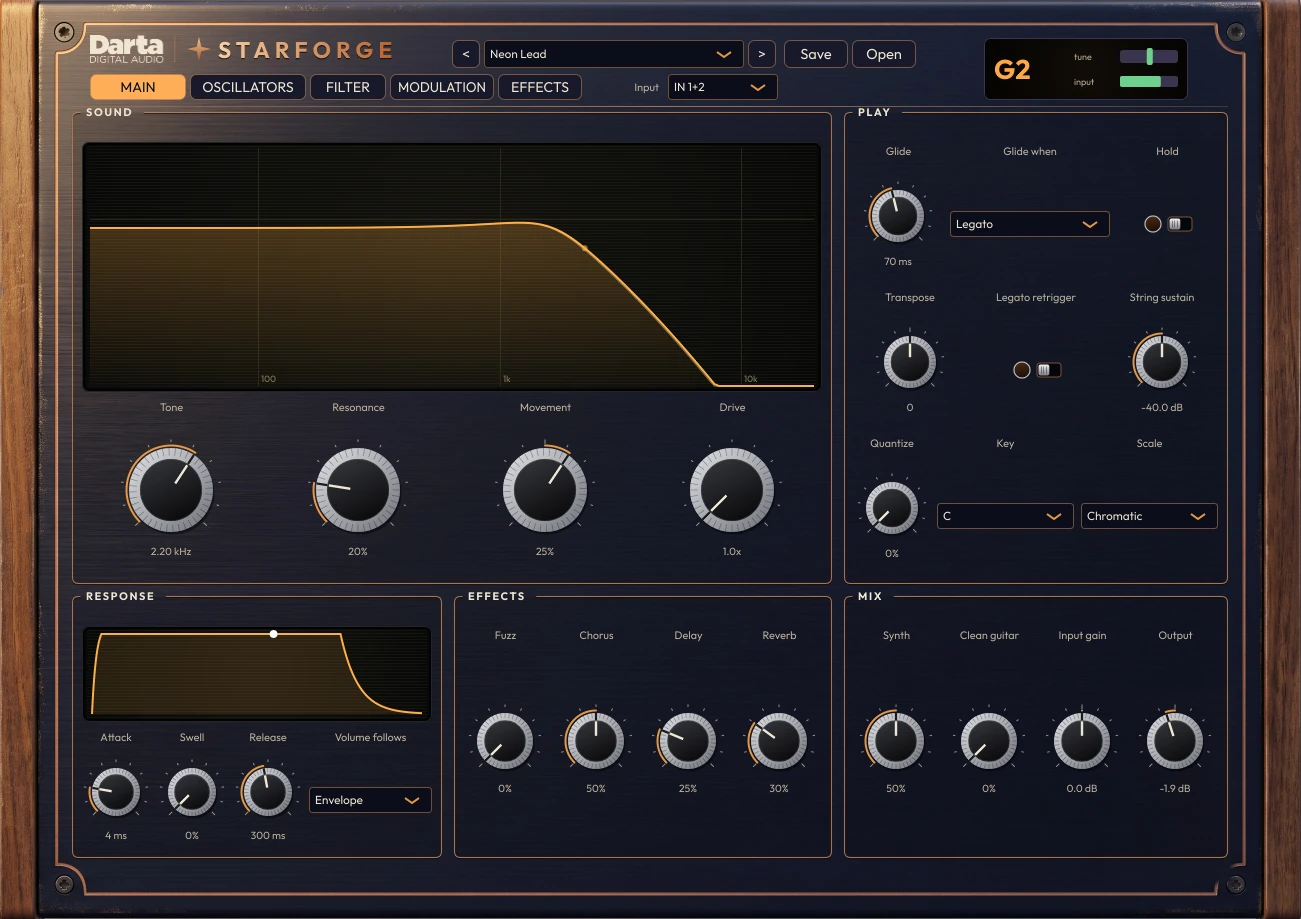Click the Quantize knob
Image resolution: width=1301 pixels, height=919 pixels.
[892, 507]
